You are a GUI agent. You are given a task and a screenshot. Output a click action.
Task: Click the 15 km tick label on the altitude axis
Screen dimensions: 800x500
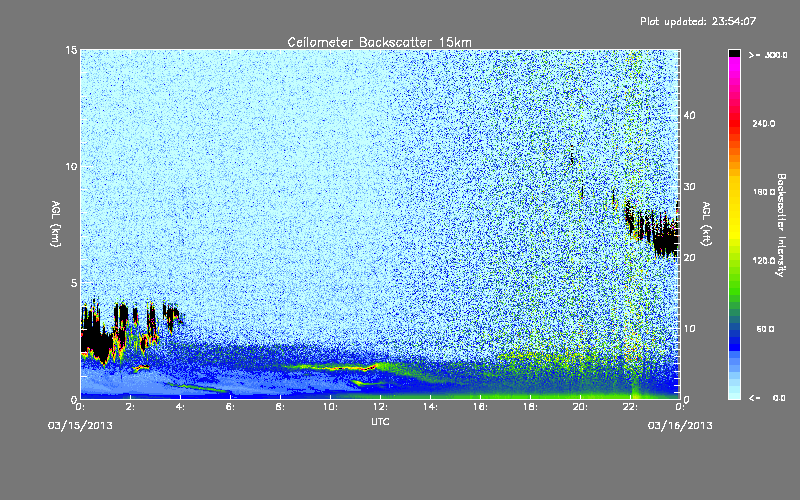click(x=71, y=50)
